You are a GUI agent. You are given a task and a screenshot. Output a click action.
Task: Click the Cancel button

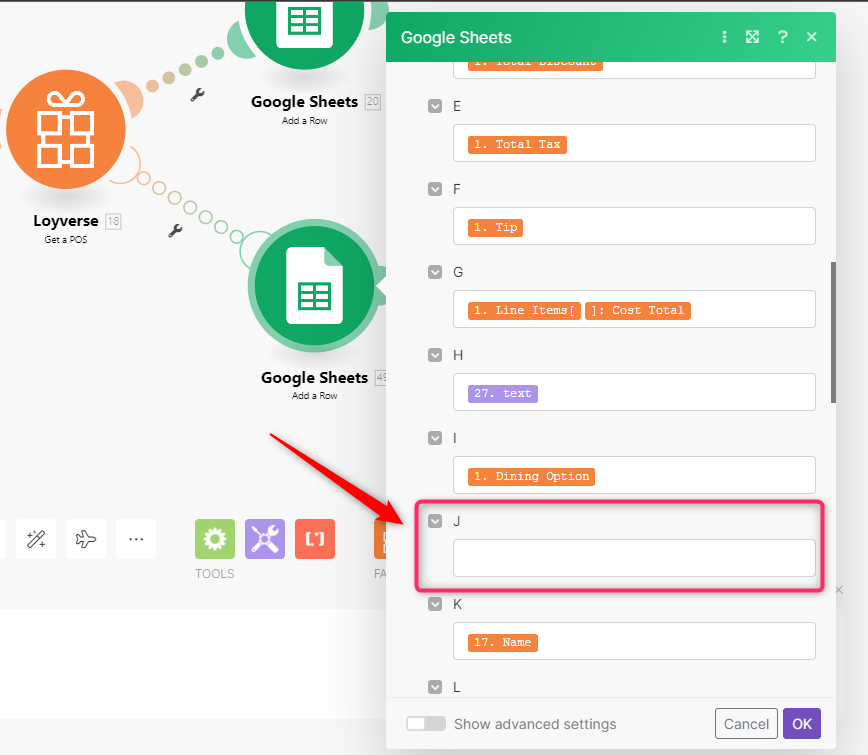[746, 724]
